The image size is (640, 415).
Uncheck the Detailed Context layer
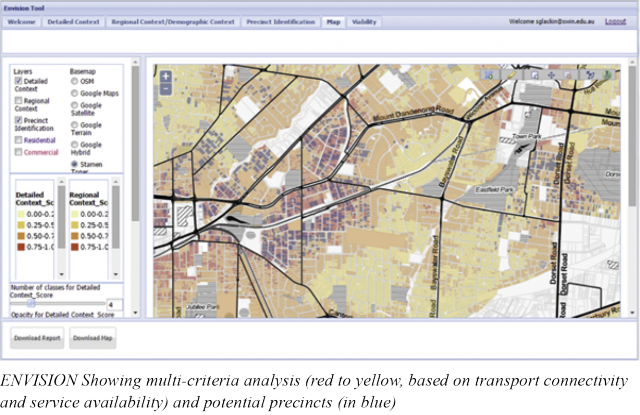click(19, 82)
